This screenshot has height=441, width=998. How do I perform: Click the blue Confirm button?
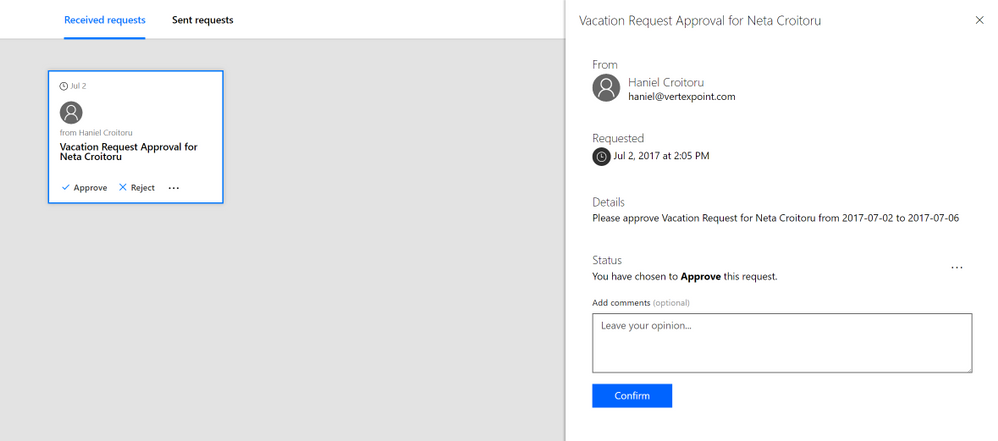[632, 396]
